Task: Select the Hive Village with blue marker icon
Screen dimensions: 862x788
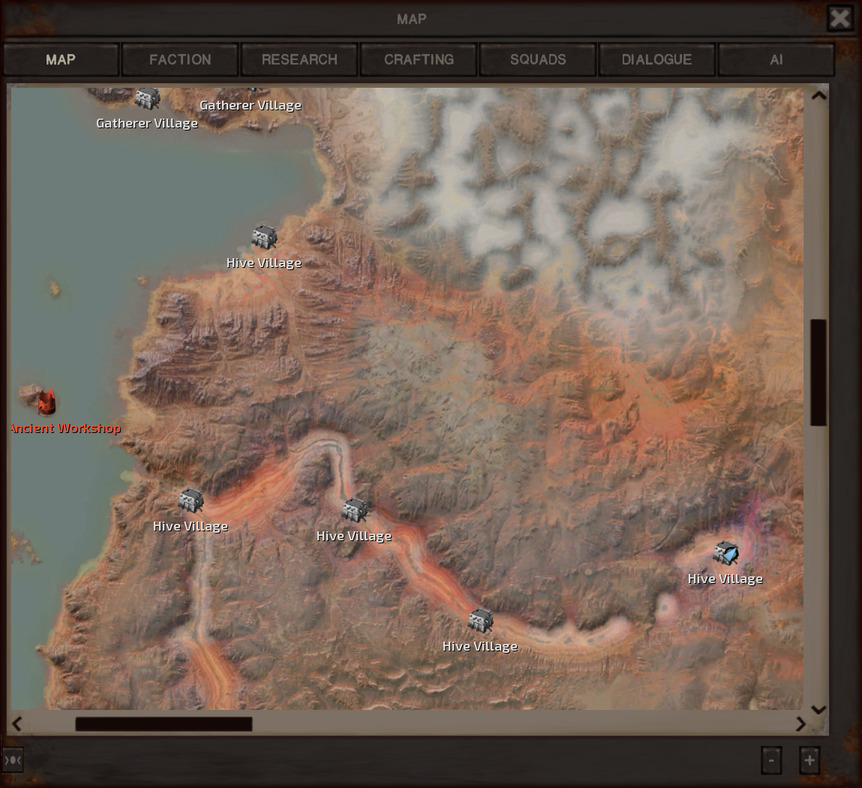Action: pos(726,553)
